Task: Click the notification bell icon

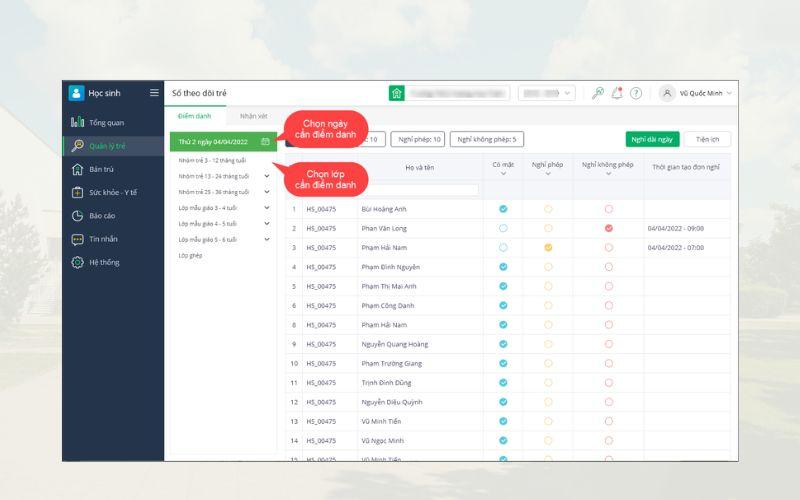Action: [x=617, y=93]
